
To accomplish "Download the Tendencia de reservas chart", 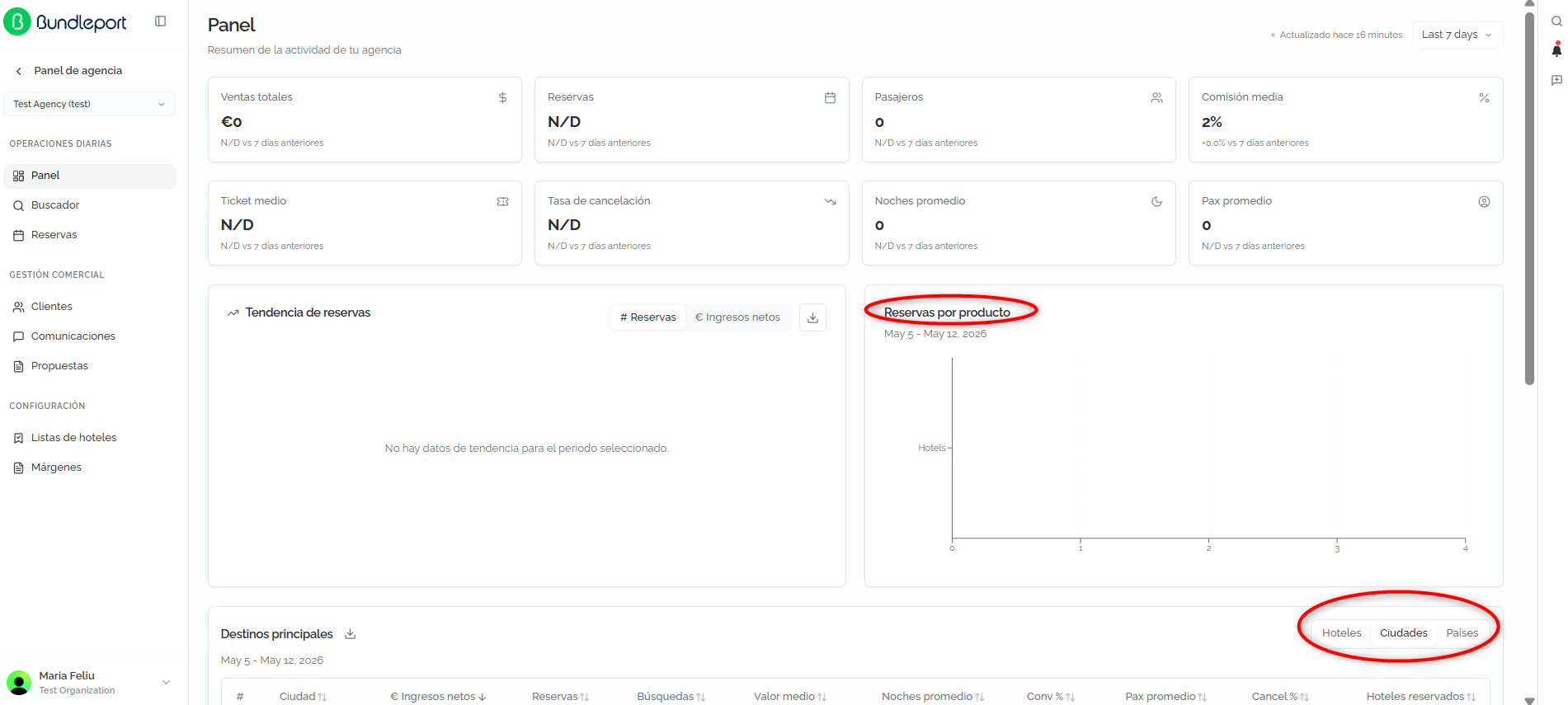I will pyautogui.click(x=812, y=317).
